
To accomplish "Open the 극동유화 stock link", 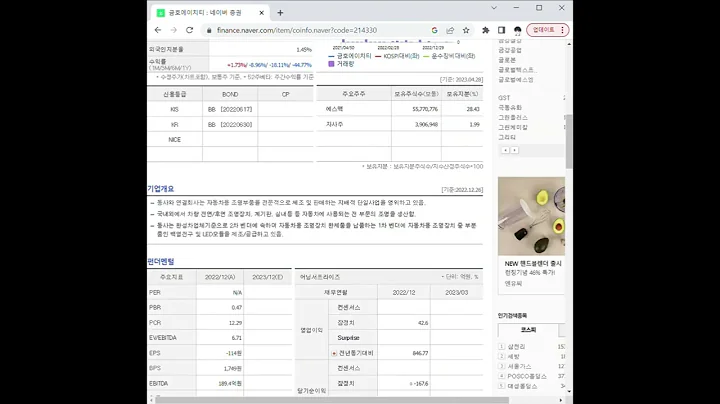I will (510, 107).
